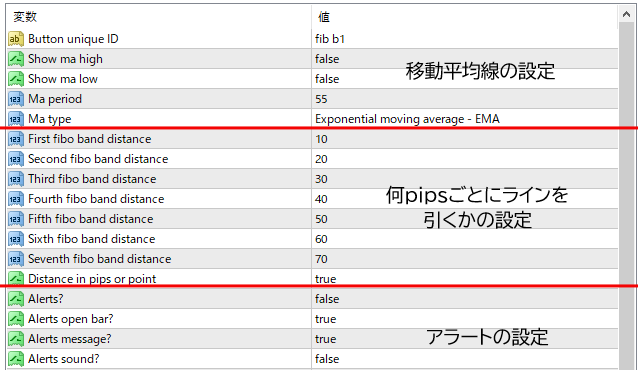Click the Ma period integer icon

click(x=15, y=99)
